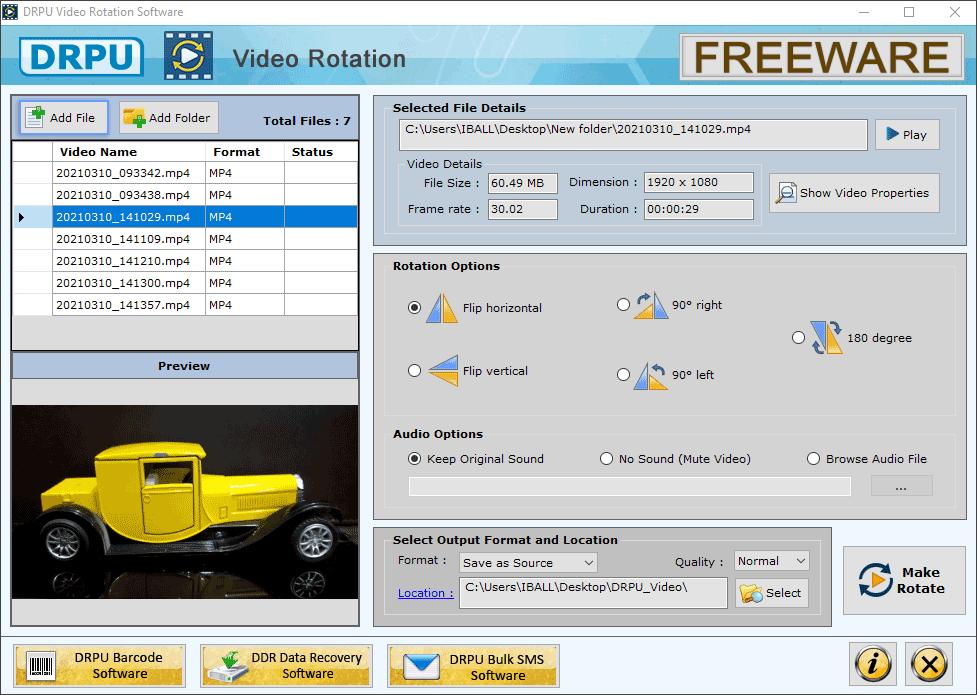977x695 pixels.
Task: Click the Dimension value 1920 x 1080
Action: pyautogui.click(x=698, y=183)
